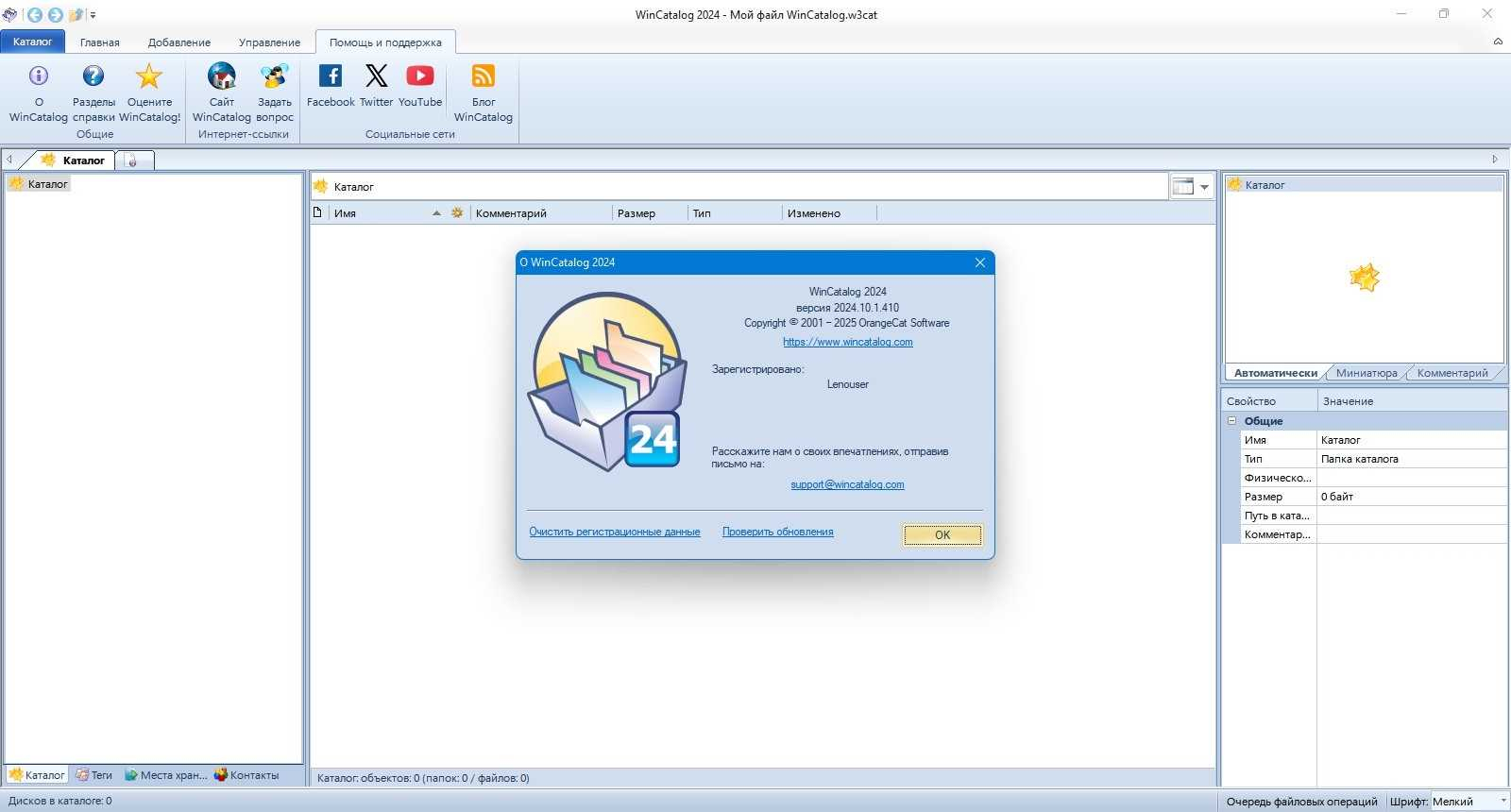Switch to the Главная ribbon tab
This screenshot has width=1511, height=812.
click(x=100, y=42)
